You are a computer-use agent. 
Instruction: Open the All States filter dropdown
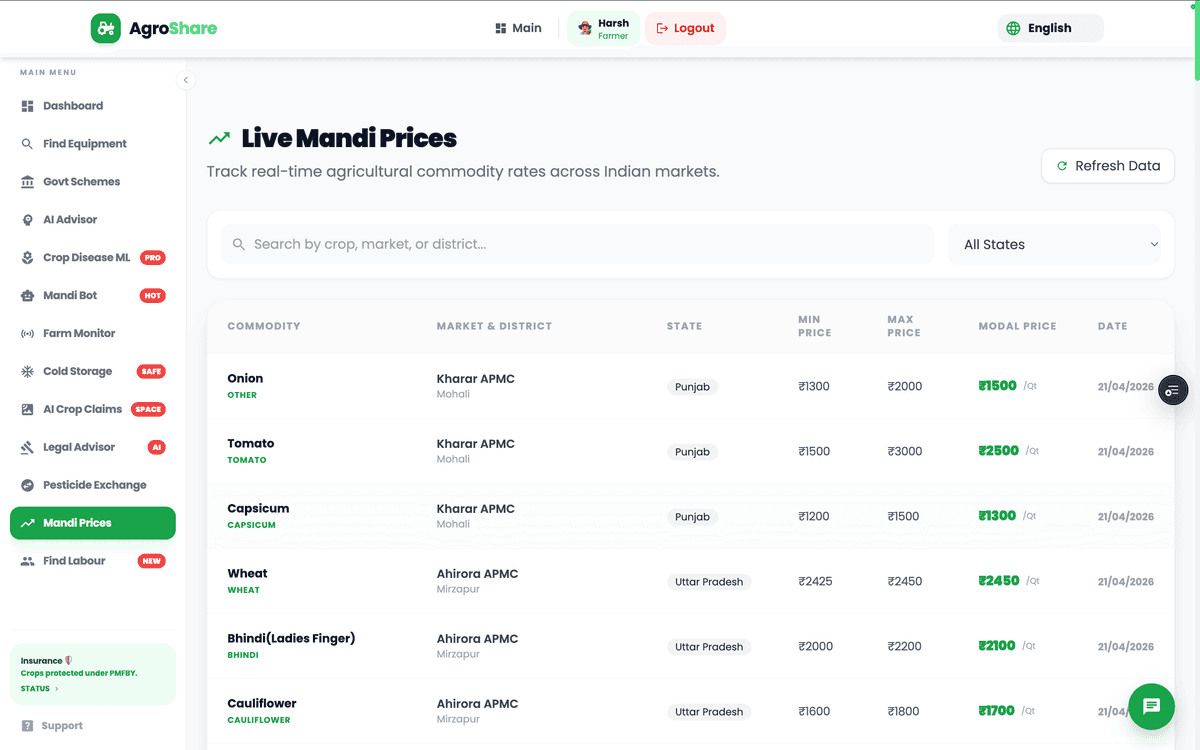tap(1060, 244)
